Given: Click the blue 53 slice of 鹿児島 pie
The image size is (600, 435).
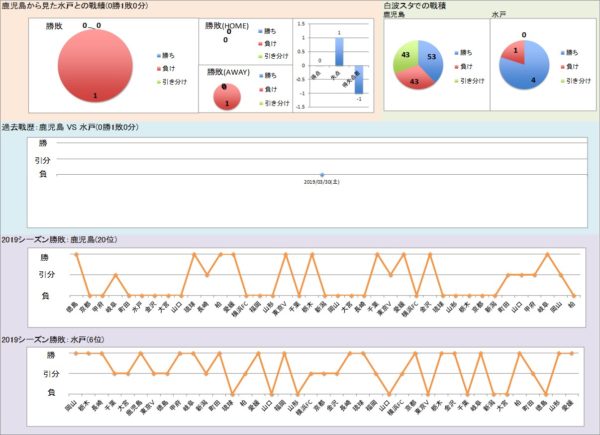Looking at the screenshot, I should (x=431, y=59).
